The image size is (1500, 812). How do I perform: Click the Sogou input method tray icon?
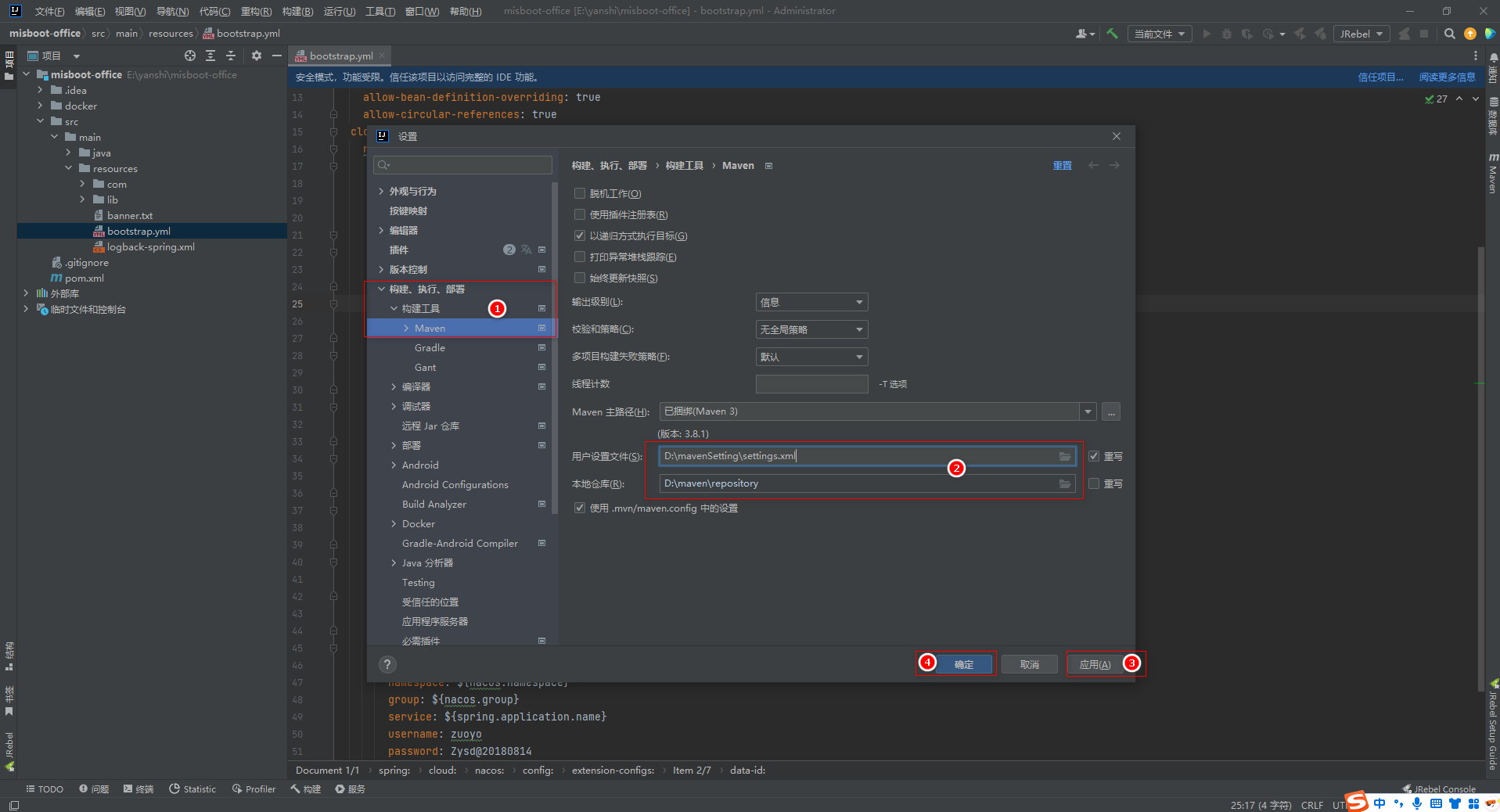pos(1357,802)
